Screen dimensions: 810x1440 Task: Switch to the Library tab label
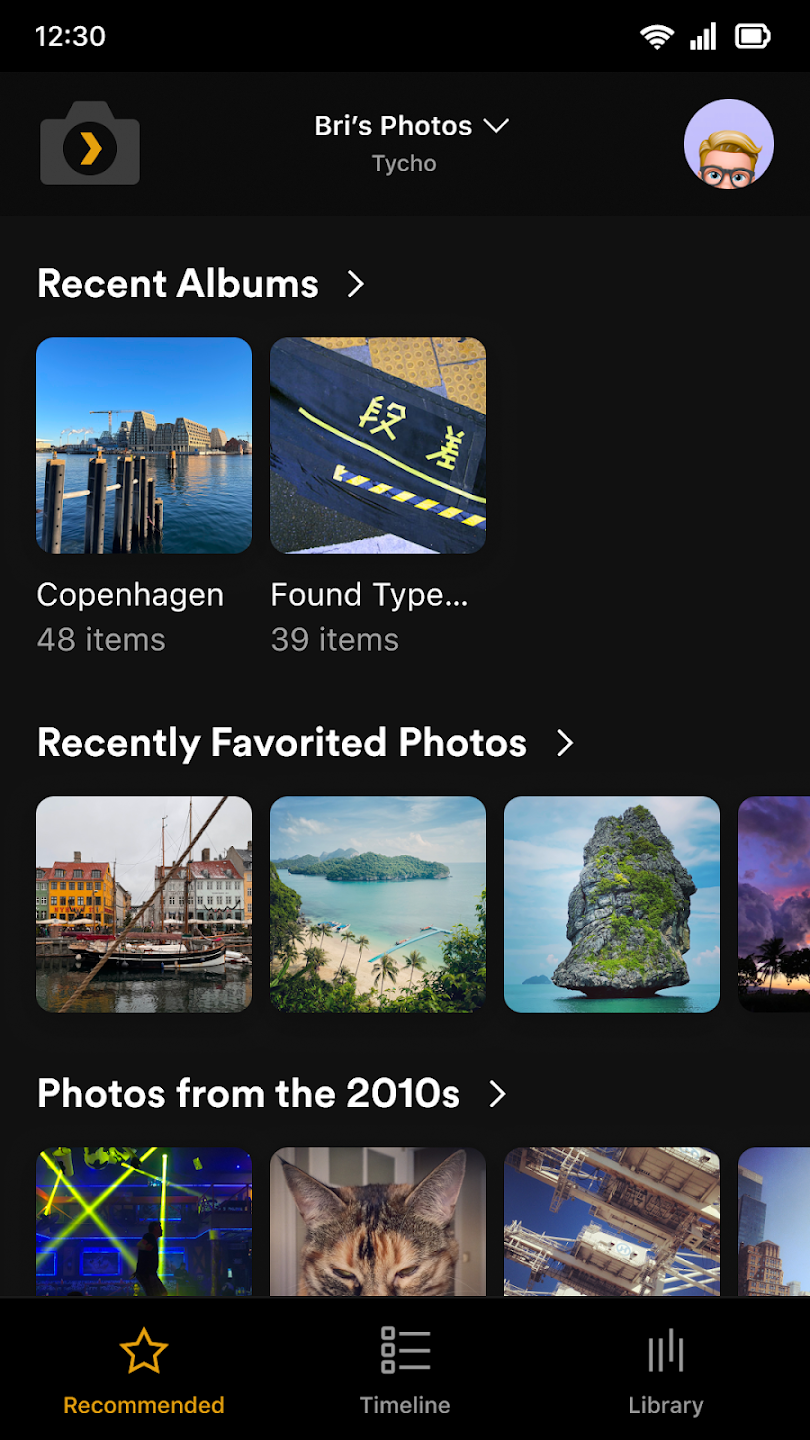click(x=665, y=1405)
